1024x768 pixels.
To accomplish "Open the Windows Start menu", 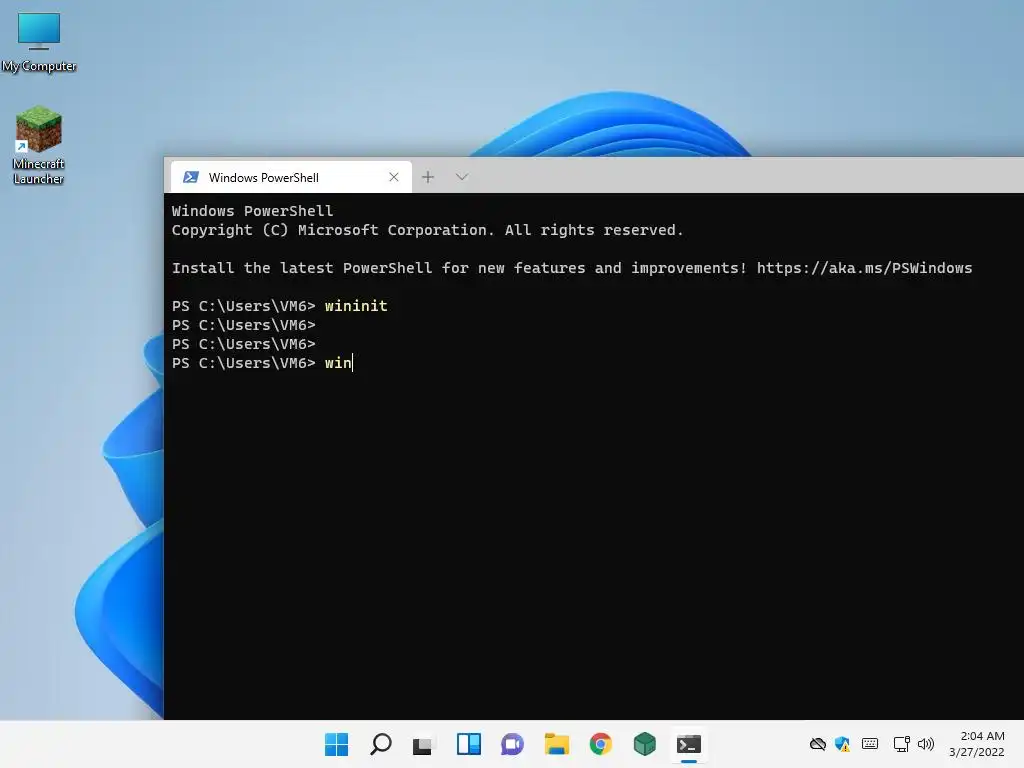I will click(x=336, y=744).
